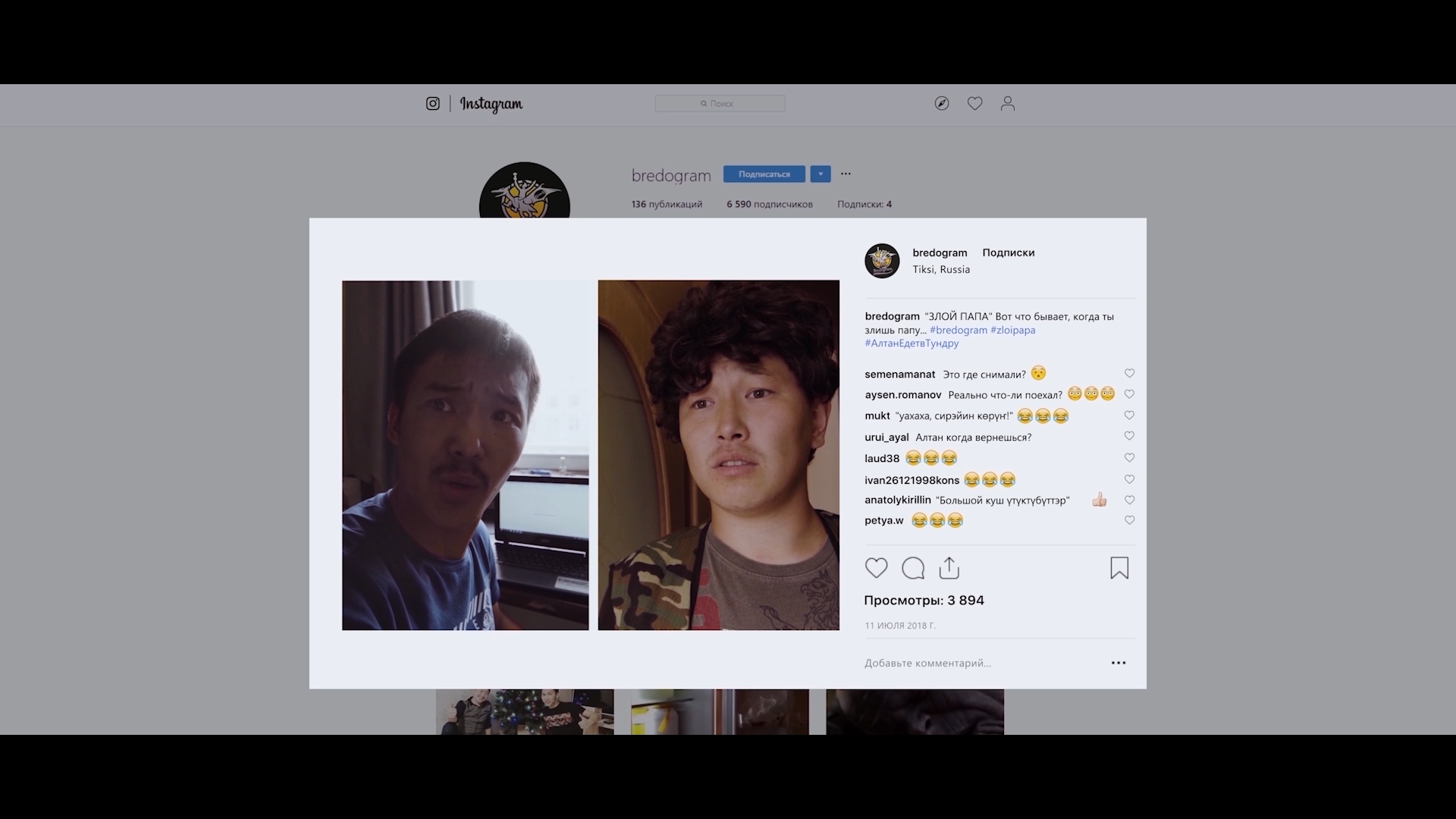Like the post with the large heart
This screenshot has height=819, width=1456.
(x=877, y=568)
